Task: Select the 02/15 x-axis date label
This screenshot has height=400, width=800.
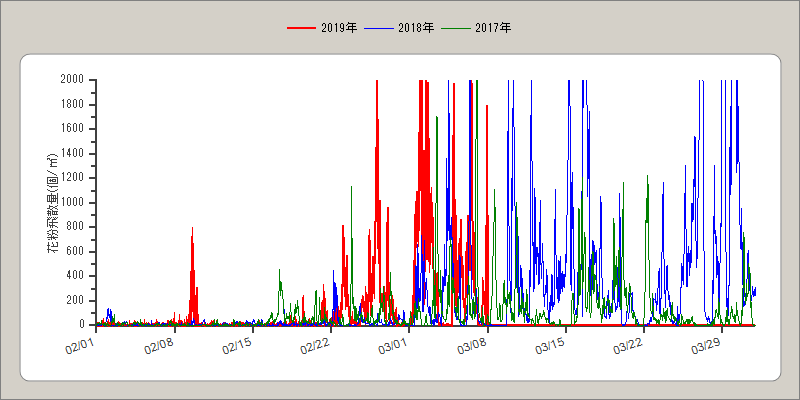Action: [237, 346]
